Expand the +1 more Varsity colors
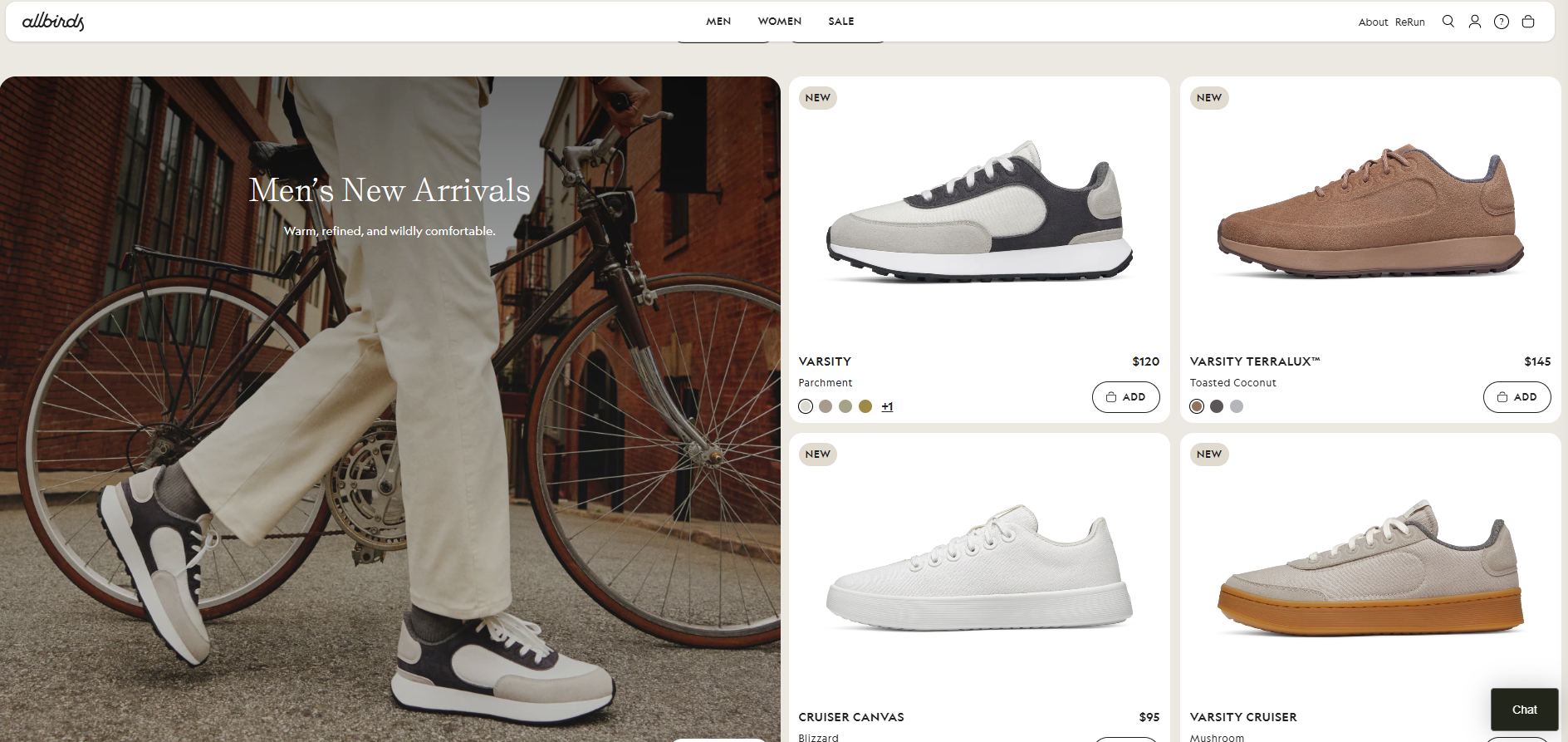This screenshot has width=1568, height=742. pyautogui.click(x=887, y=406)
